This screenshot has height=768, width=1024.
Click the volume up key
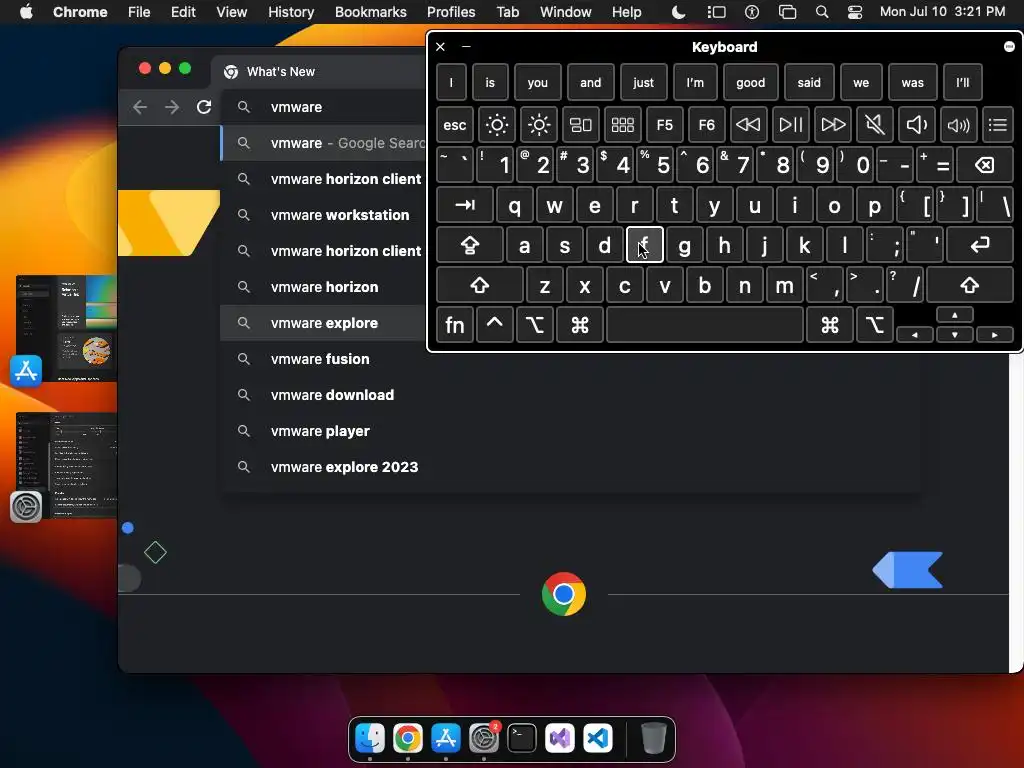click(x=958, y=124)
